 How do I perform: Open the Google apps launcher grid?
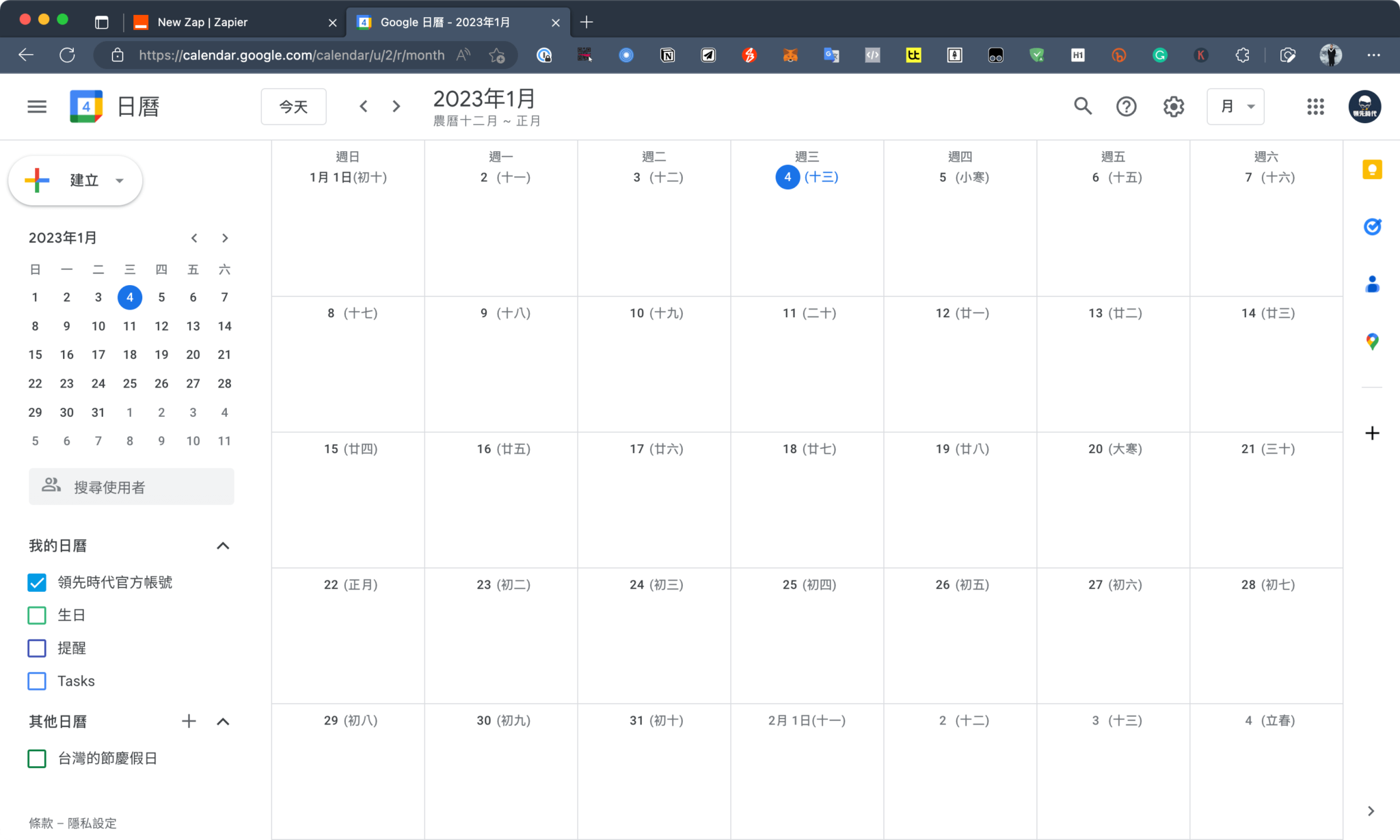pyautogui.click(x=1315, y=106)
